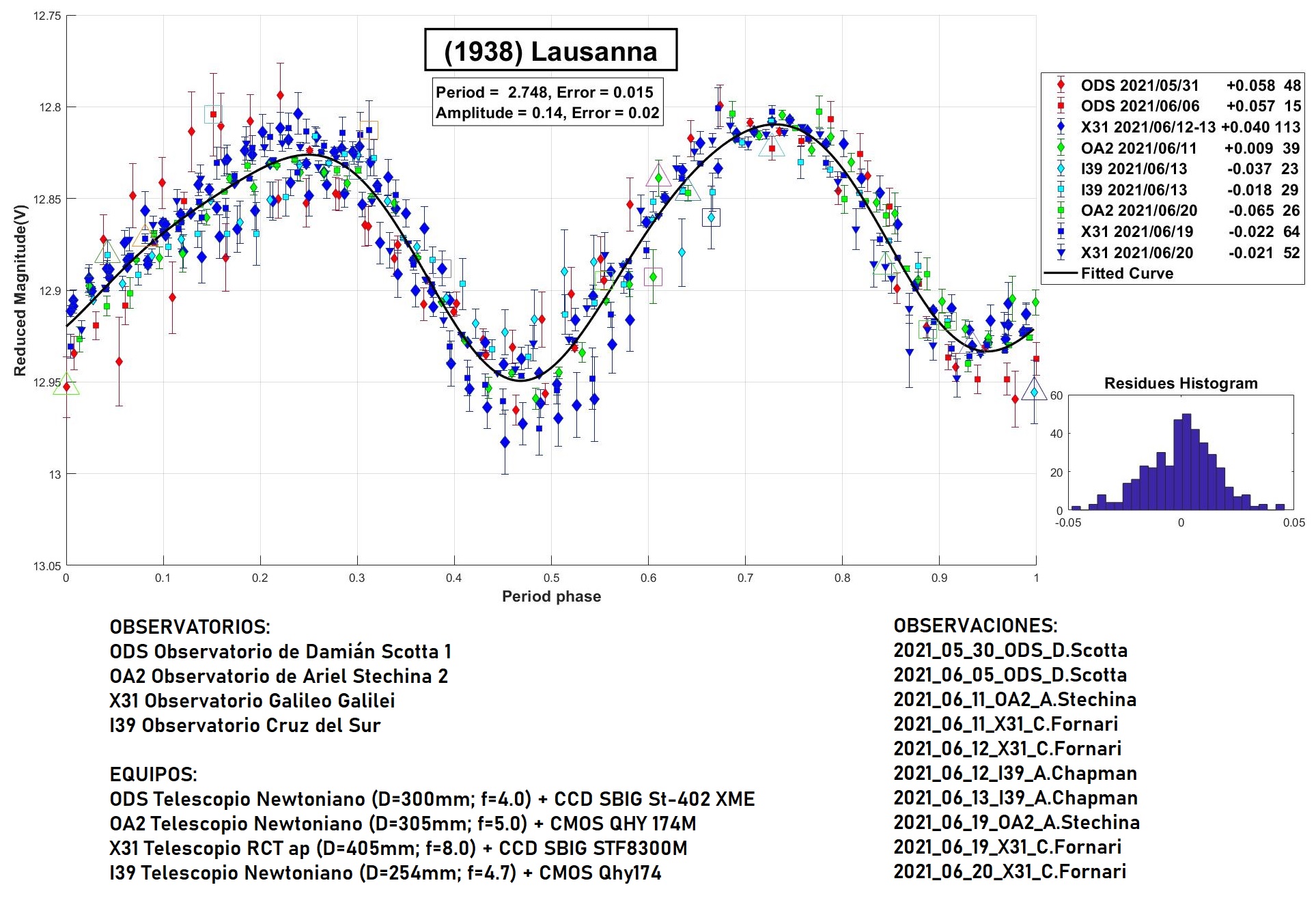Click observation '2021_05_30_ODS_D.Scotta'
The height and width of the screenshot is (898, 1316).
click(1011, 649)
